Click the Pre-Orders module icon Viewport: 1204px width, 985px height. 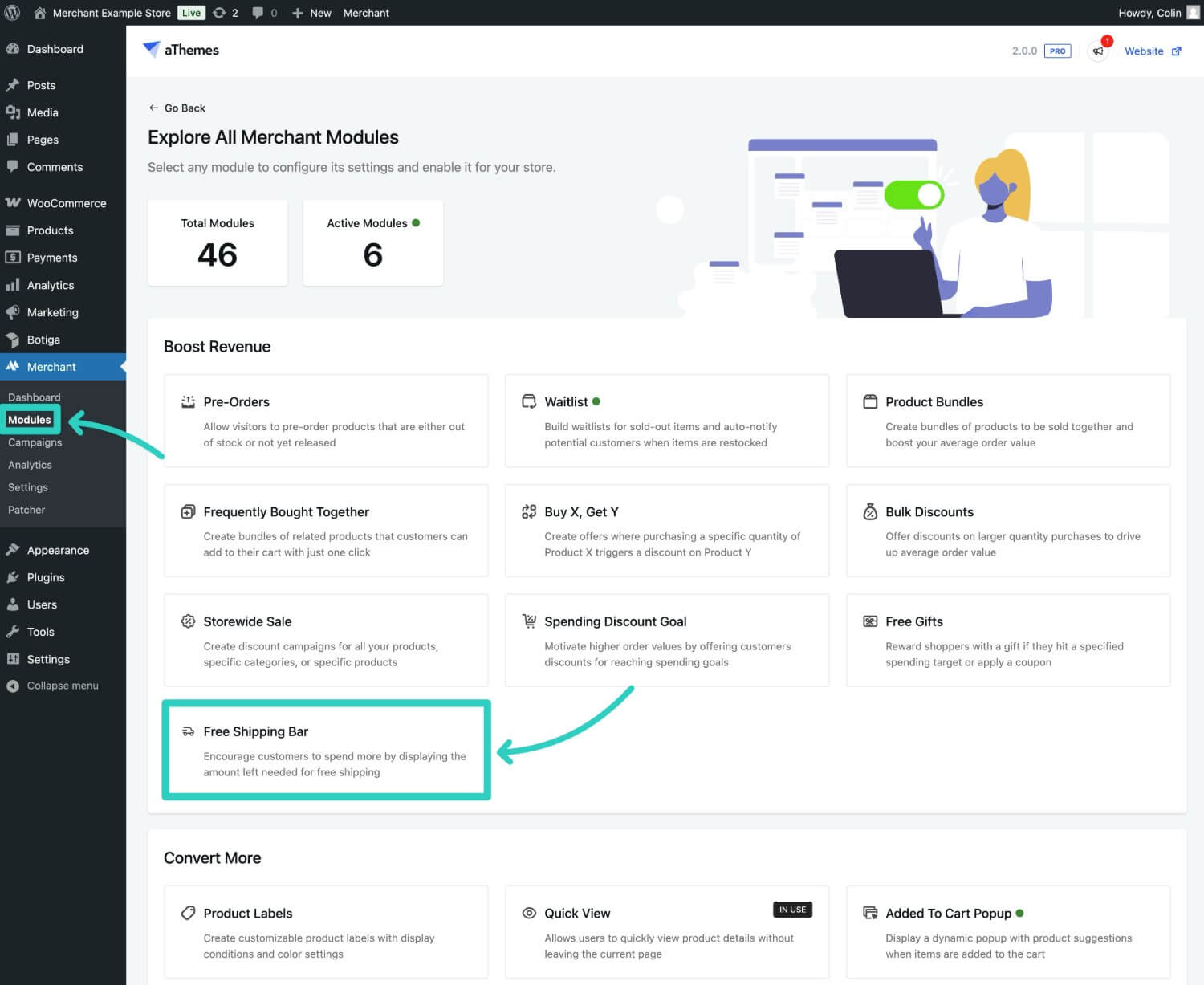[188, 401]
